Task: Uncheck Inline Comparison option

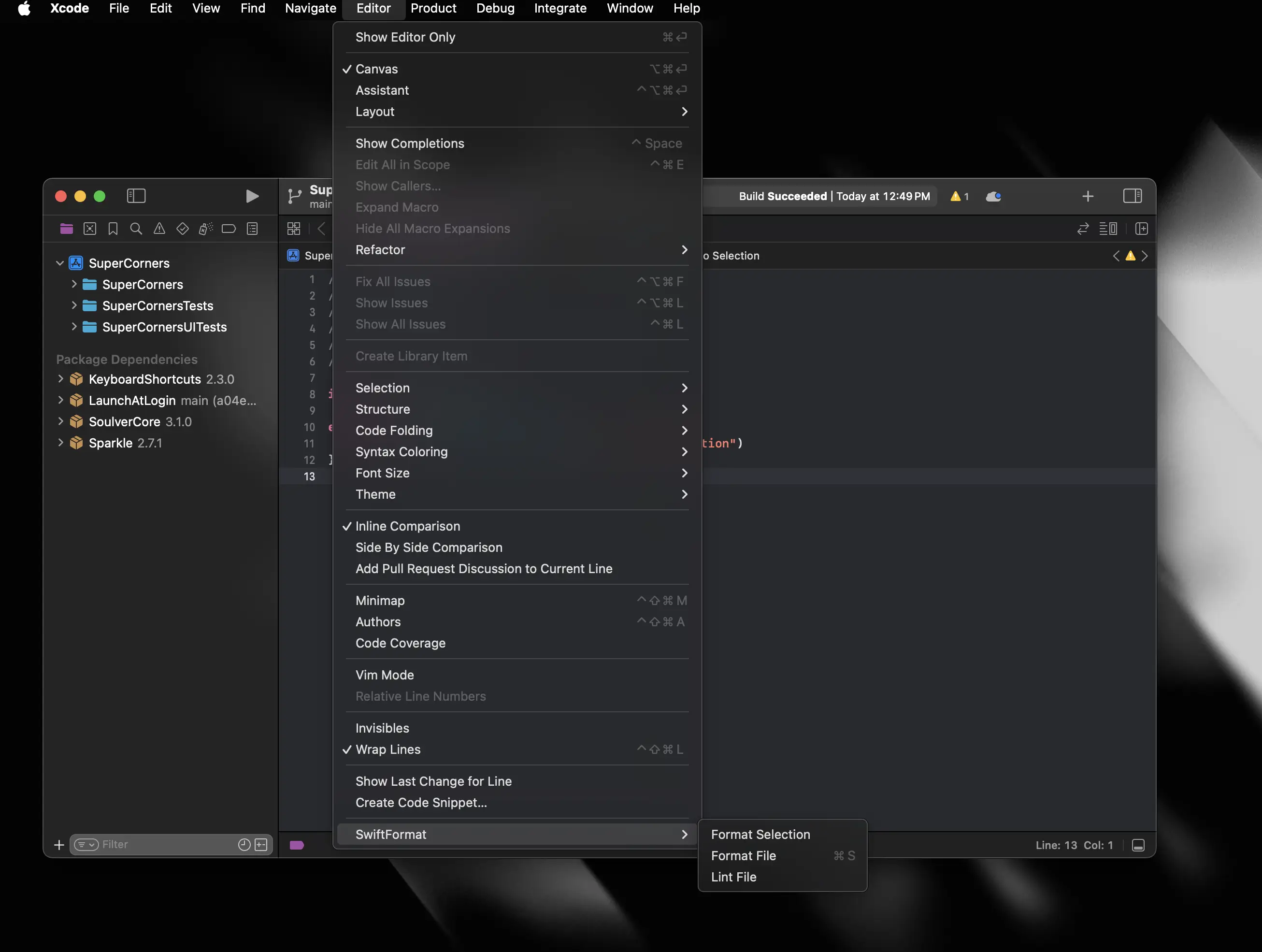Action: coord(407,526)
